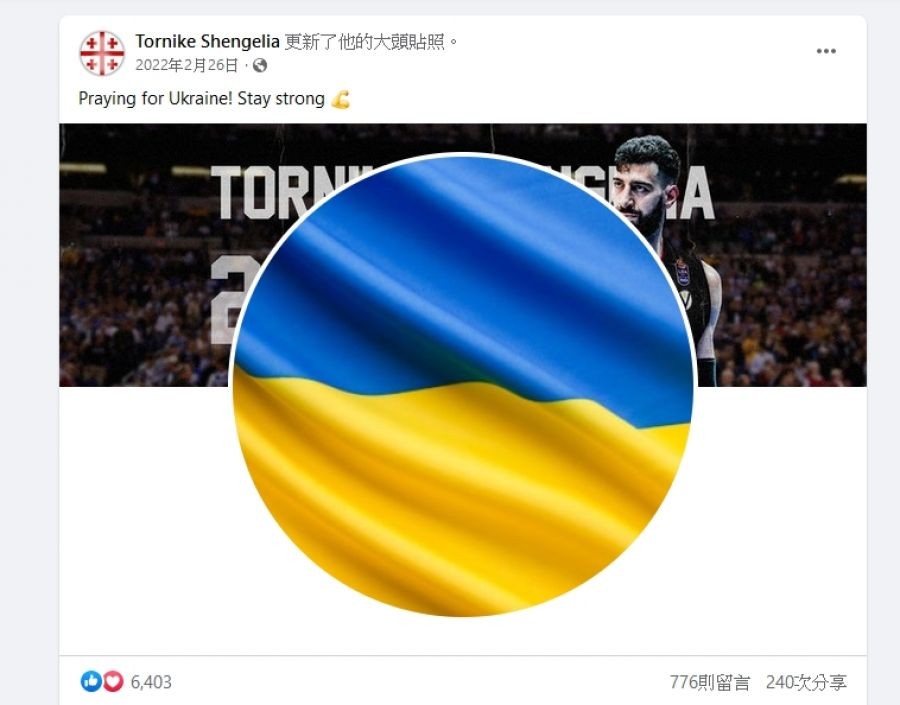900x705 pixels.
Task: Open the 6,403 reactions list
Action: pos(151,682)
